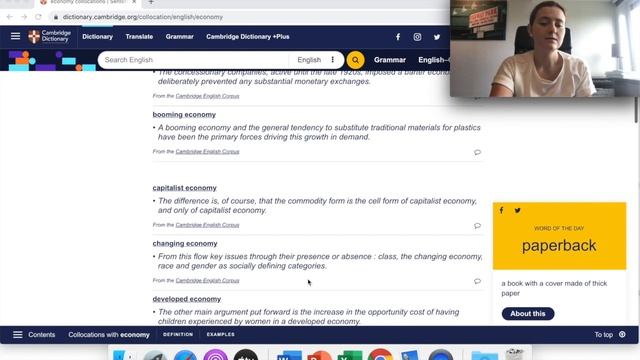Open the English language dropdown in search
This screenshot has height=360, width=640.
(x=309, y=60)
